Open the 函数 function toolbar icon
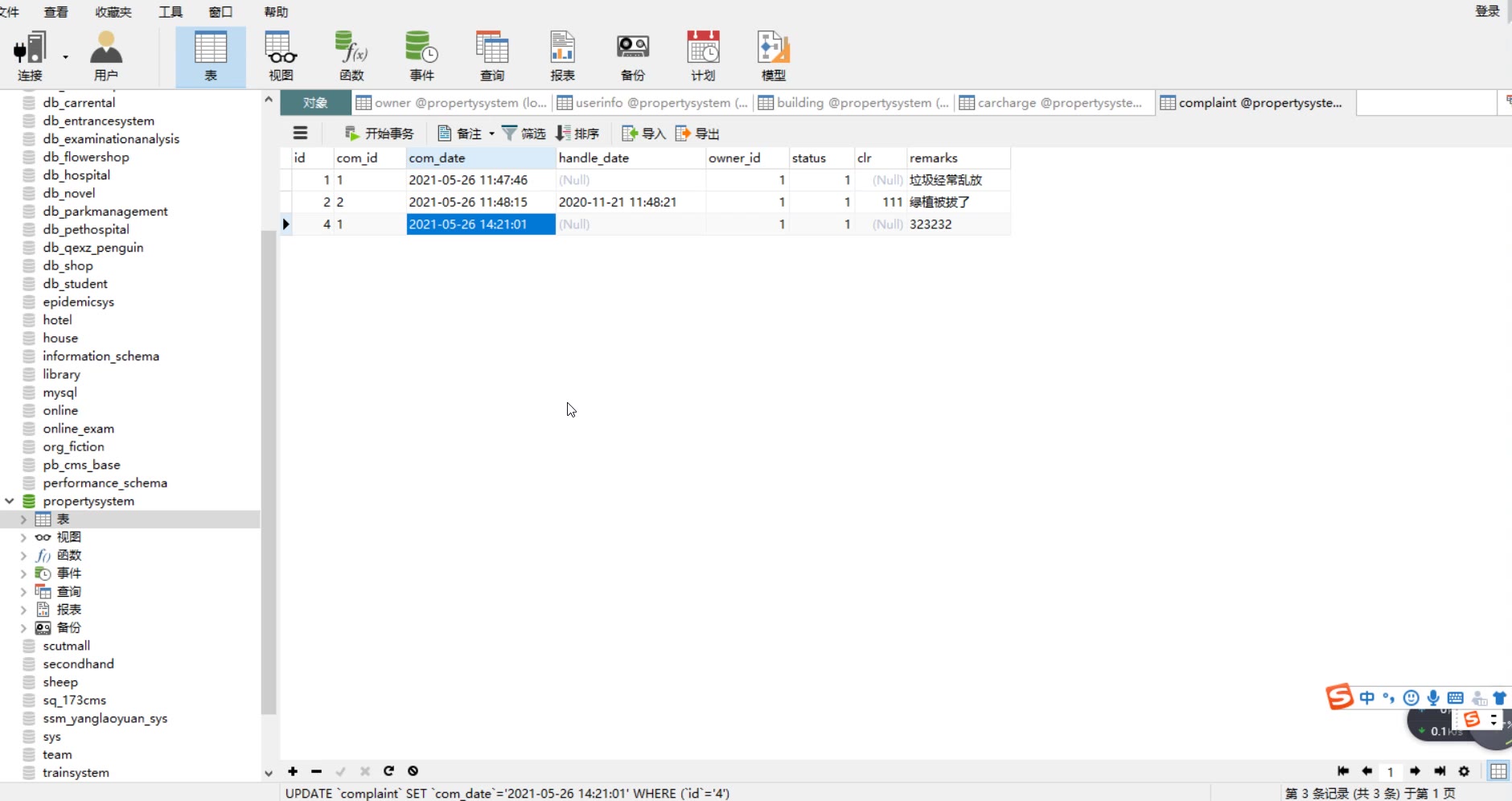1512x801 pixels. (351, 56)
